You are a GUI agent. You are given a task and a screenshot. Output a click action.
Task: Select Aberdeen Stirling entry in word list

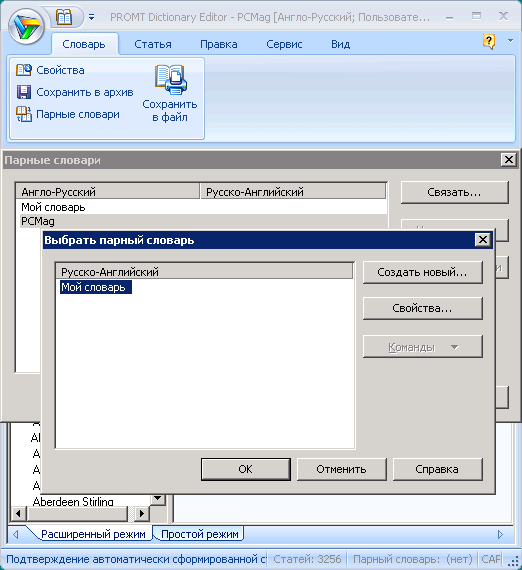pyautogui.click(x=73, y=502)
